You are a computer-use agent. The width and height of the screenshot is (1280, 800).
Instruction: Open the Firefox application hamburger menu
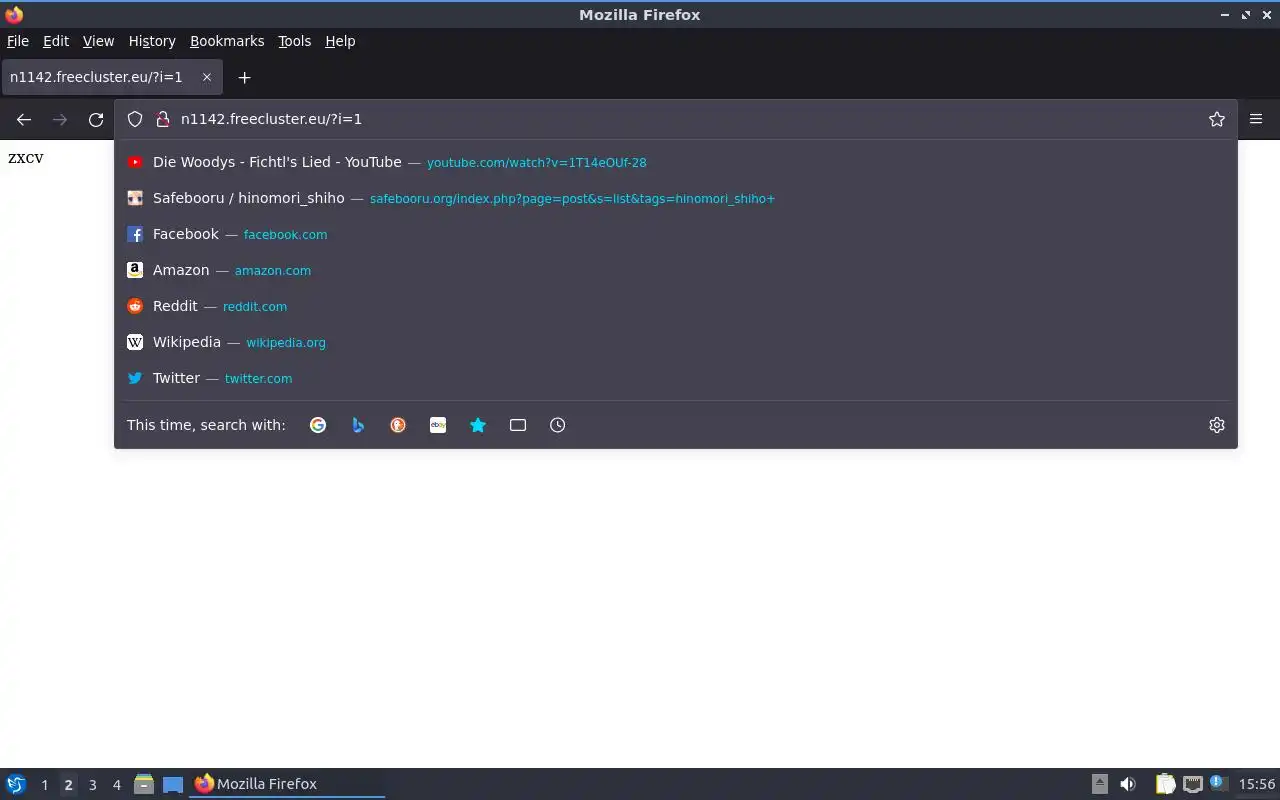coord(1256,119)
